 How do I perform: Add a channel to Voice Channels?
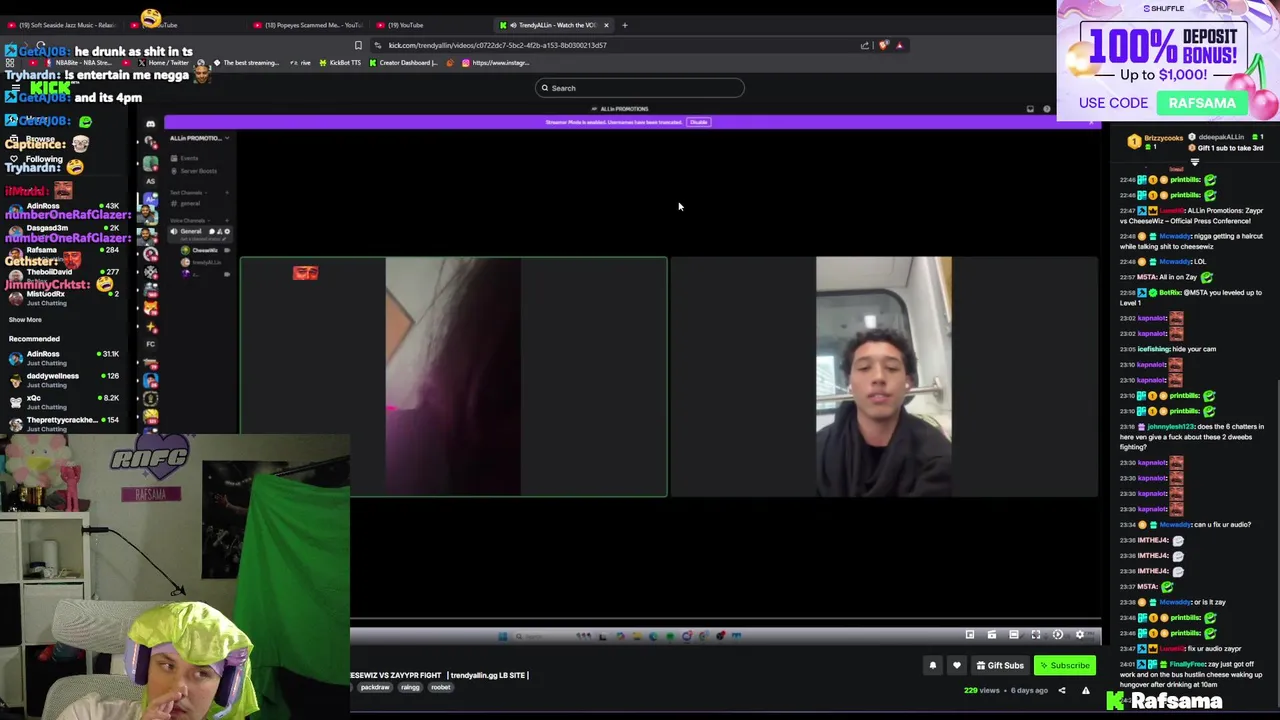[227, 220]
